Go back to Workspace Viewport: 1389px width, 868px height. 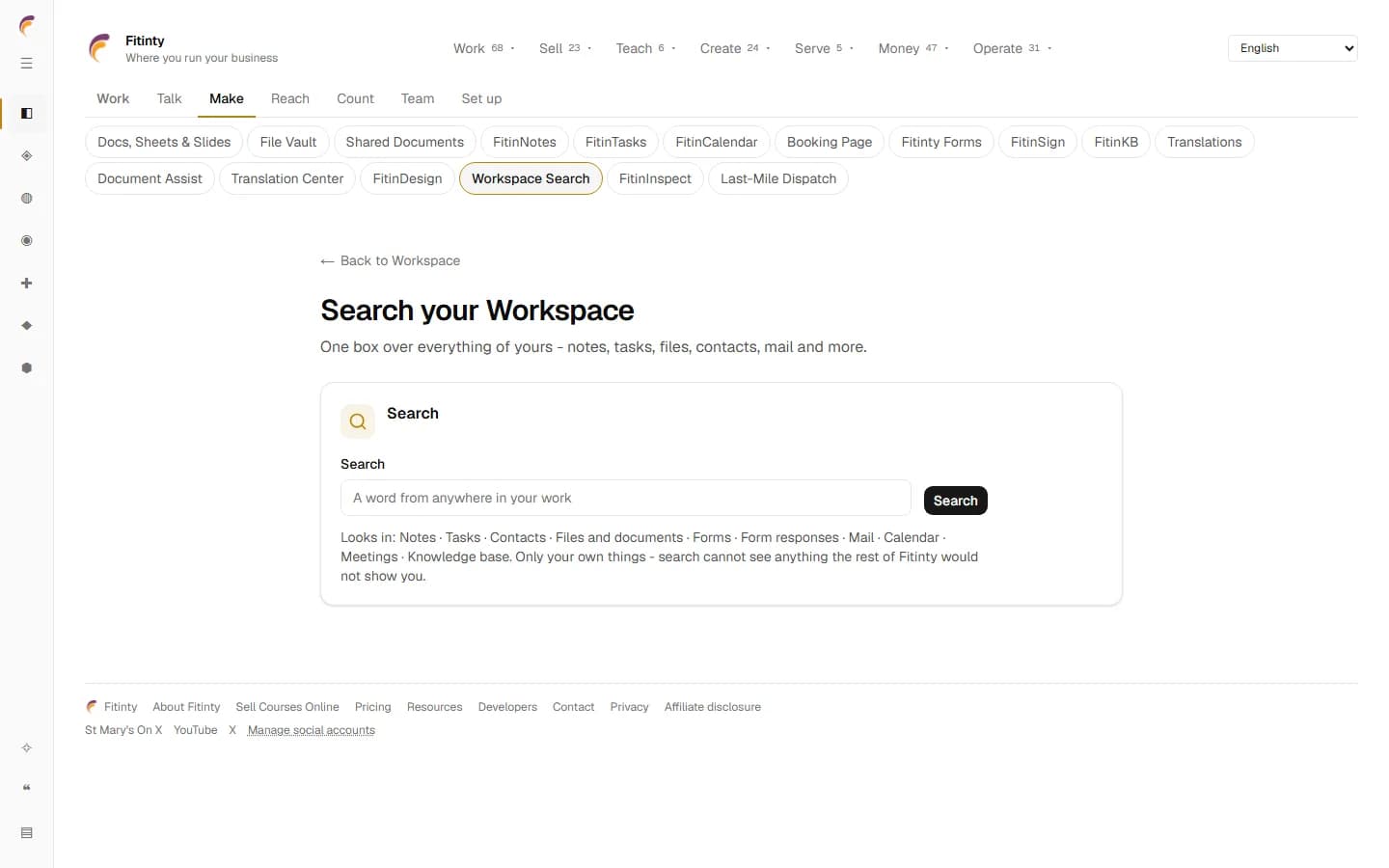(x=391, y=260)
